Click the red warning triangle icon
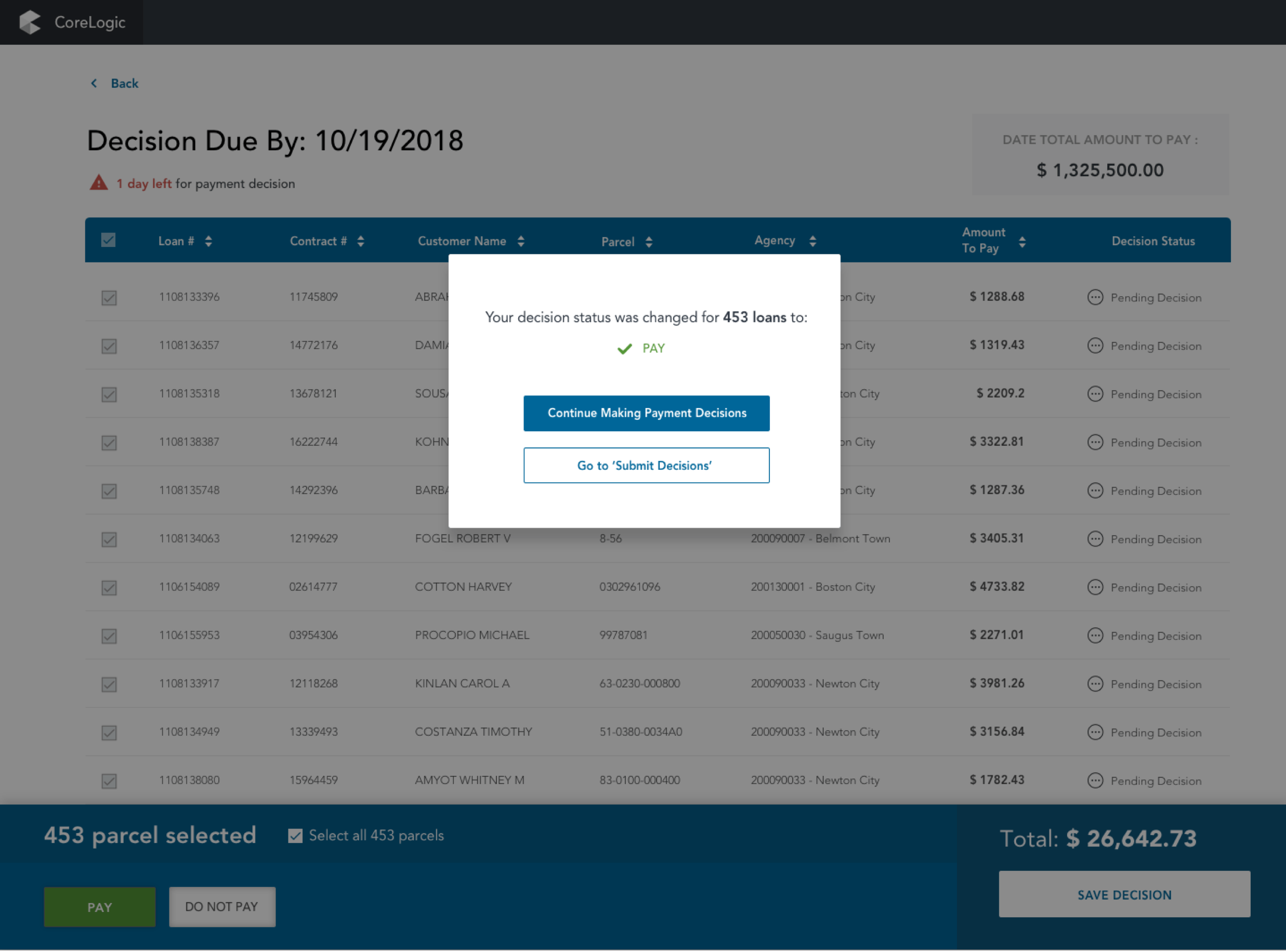This screenshot has height=952, width=1286. point(99,183)
